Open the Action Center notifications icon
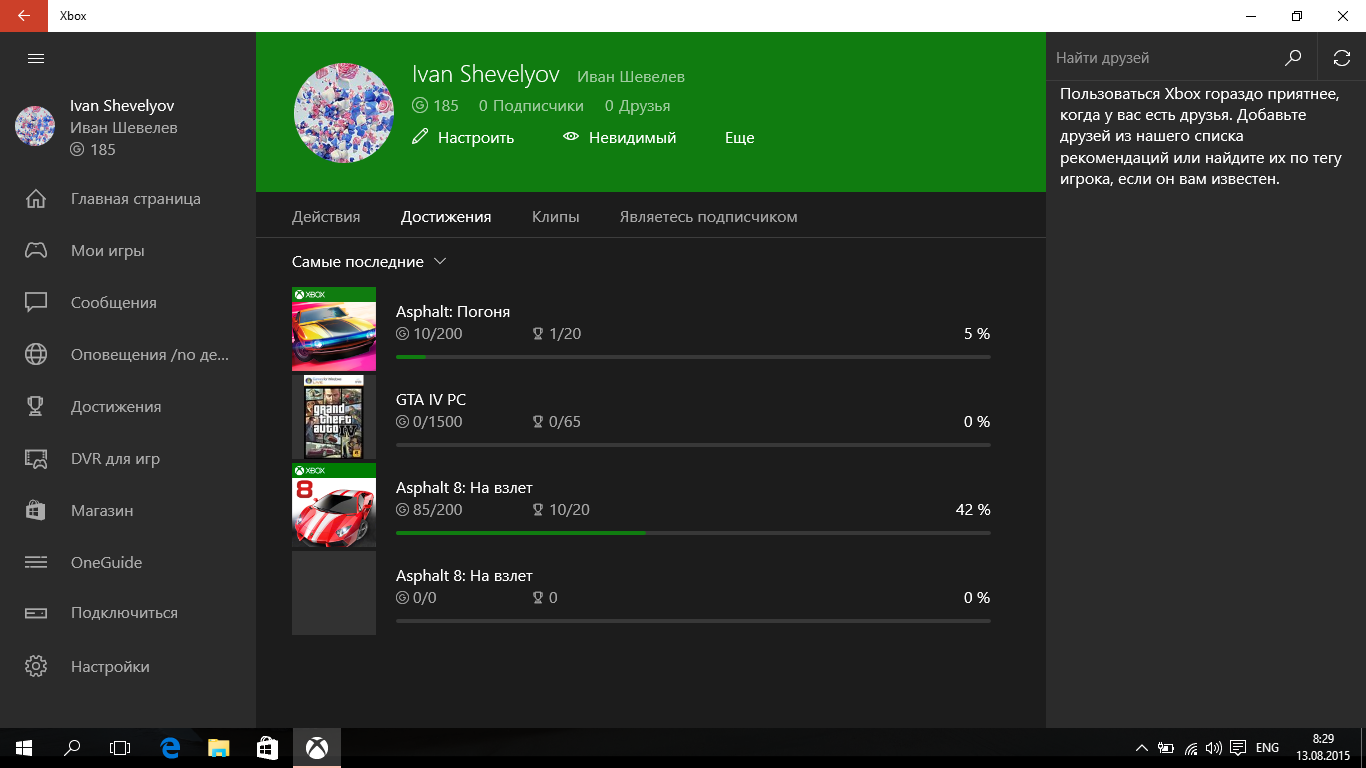This screenshot has width=1366, height=768. [1238, 748]
